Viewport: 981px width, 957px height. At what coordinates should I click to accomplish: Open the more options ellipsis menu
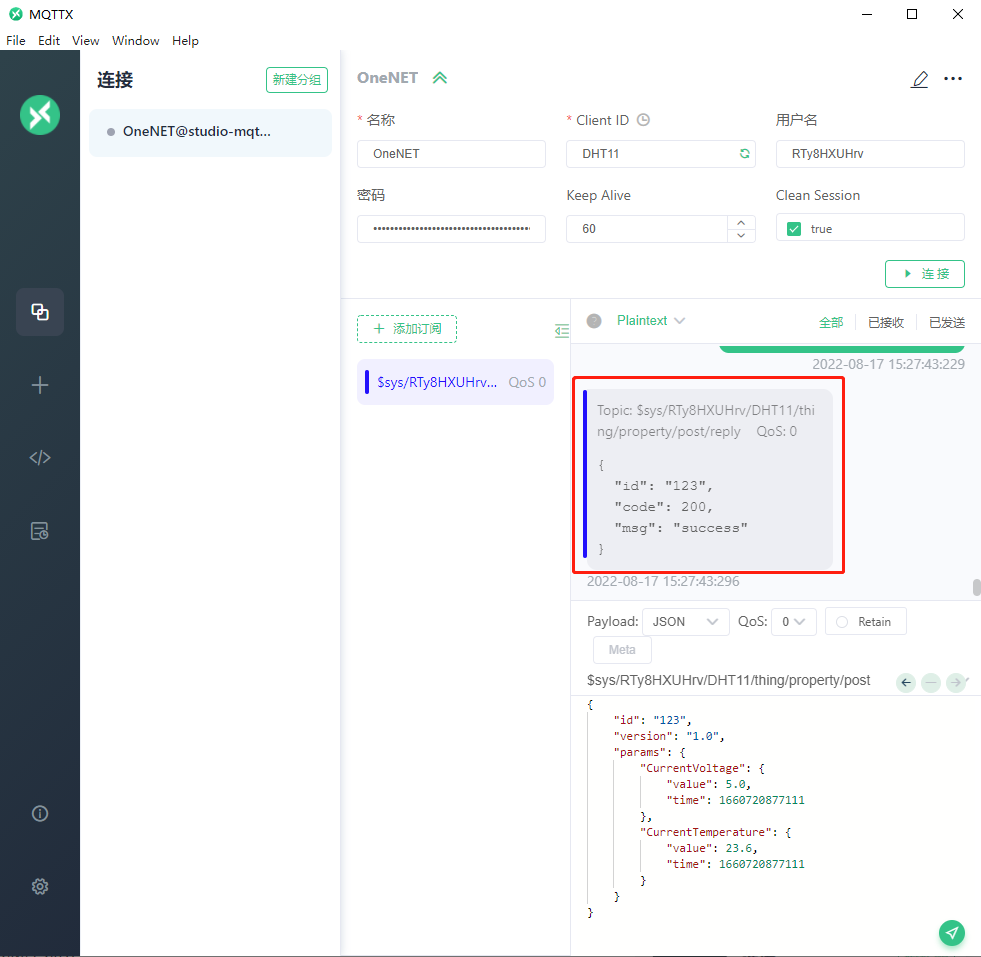953,79
